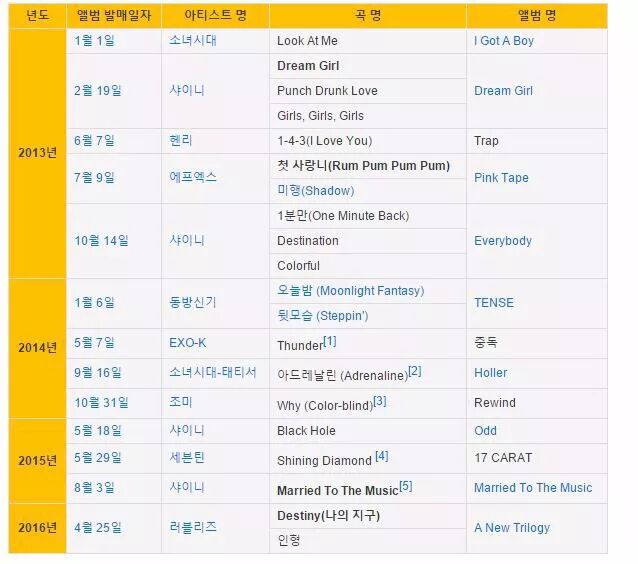The image size is (638, 564).
Task: Open the 10월 31일 date link
Action: [x=101, y=403]
